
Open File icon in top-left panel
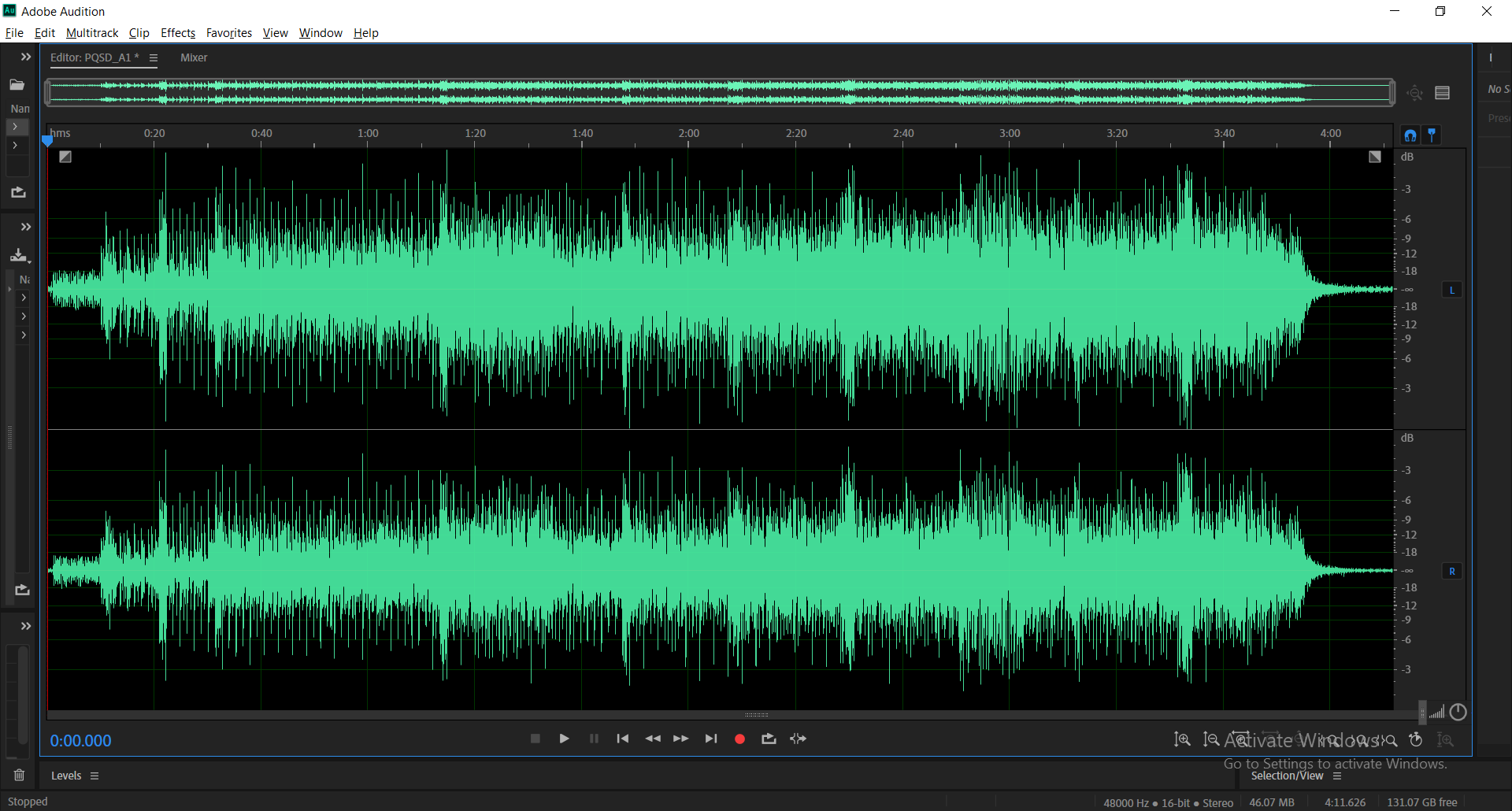pyautogui.click(x=17, y=85)
